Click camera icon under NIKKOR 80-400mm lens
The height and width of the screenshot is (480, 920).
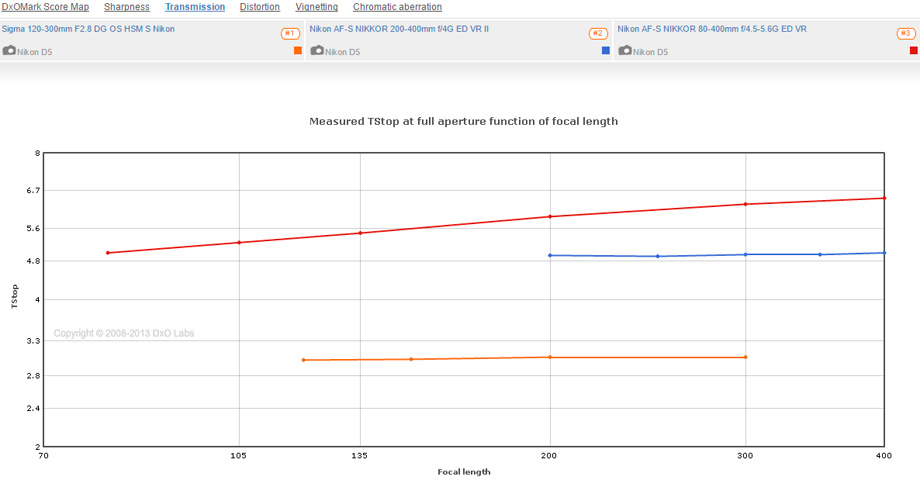coord(625,50)
